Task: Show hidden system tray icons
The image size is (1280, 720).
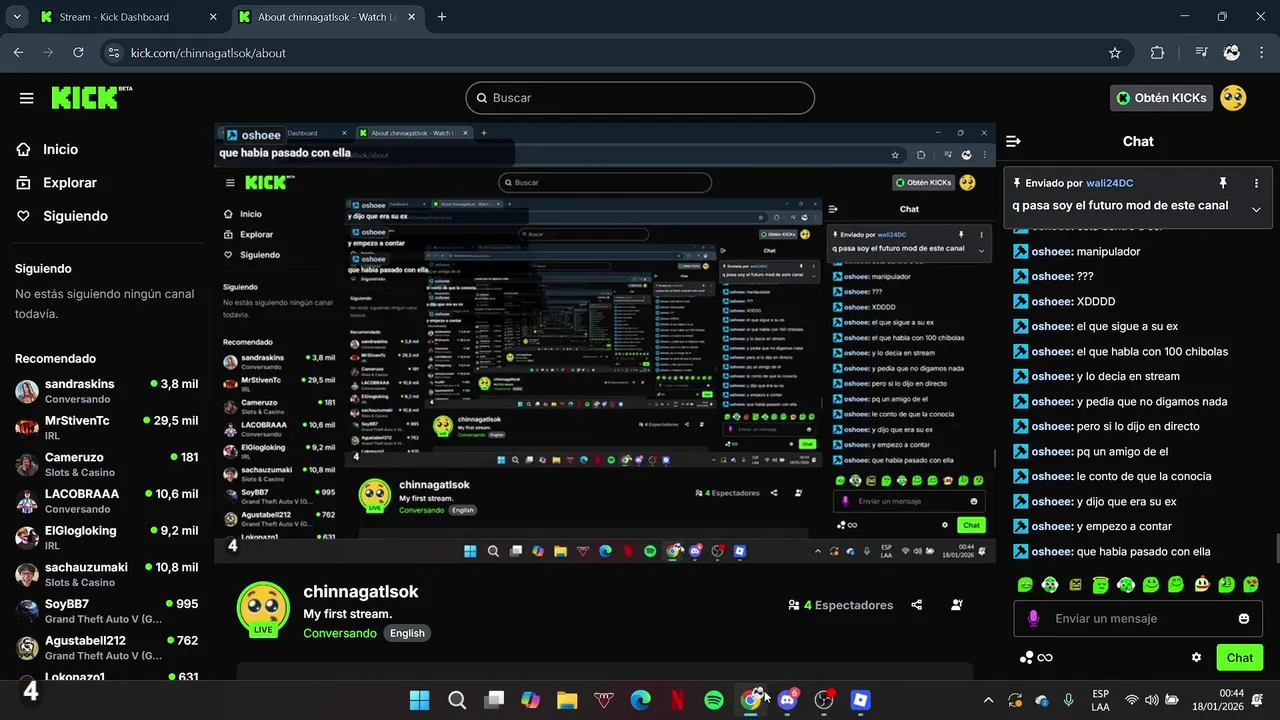Action: tap(989, 700)
